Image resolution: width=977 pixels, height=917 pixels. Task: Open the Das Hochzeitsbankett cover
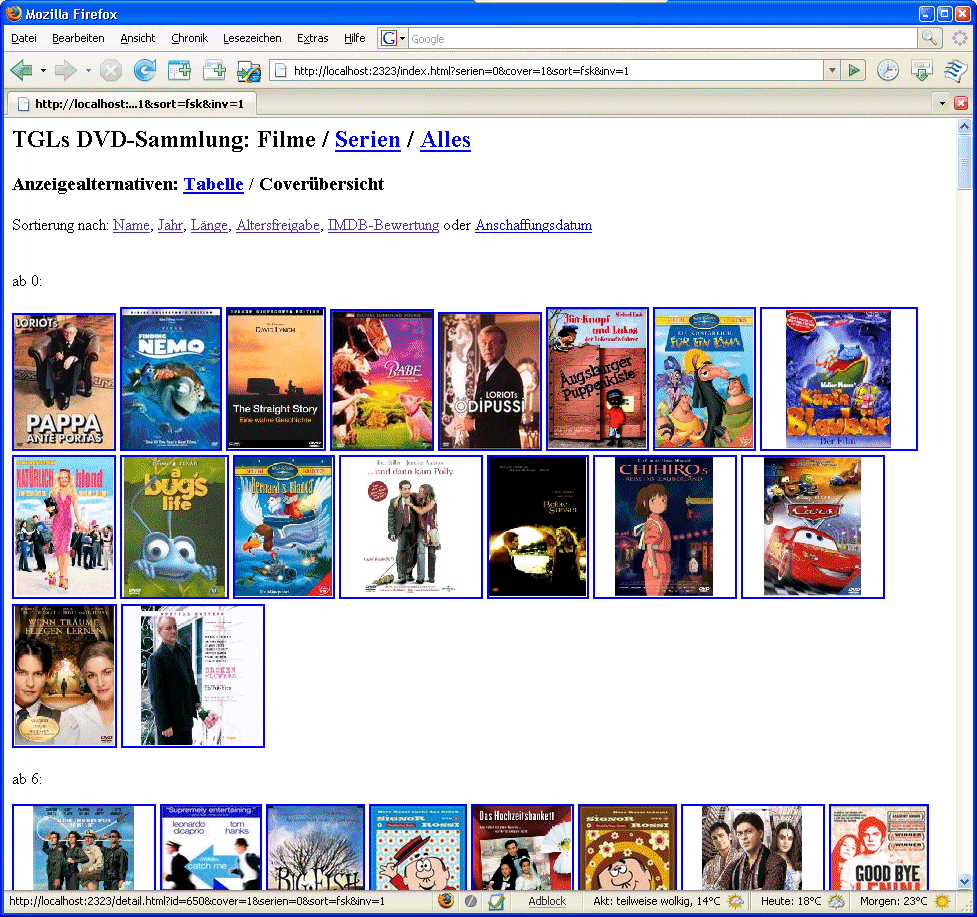tap(522, 847)
